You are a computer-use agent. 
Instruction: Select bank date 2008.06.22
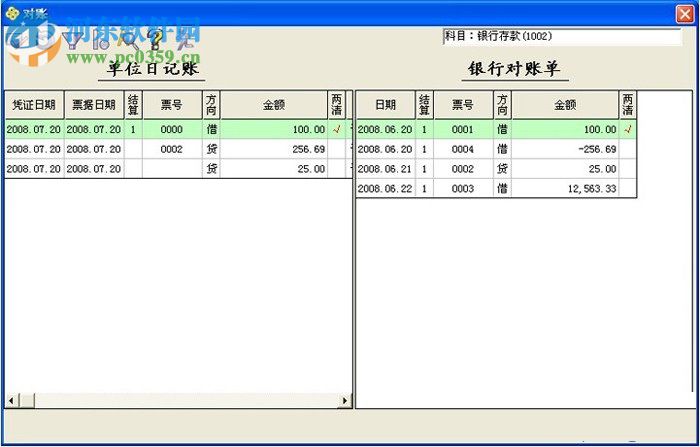[386, 188]
